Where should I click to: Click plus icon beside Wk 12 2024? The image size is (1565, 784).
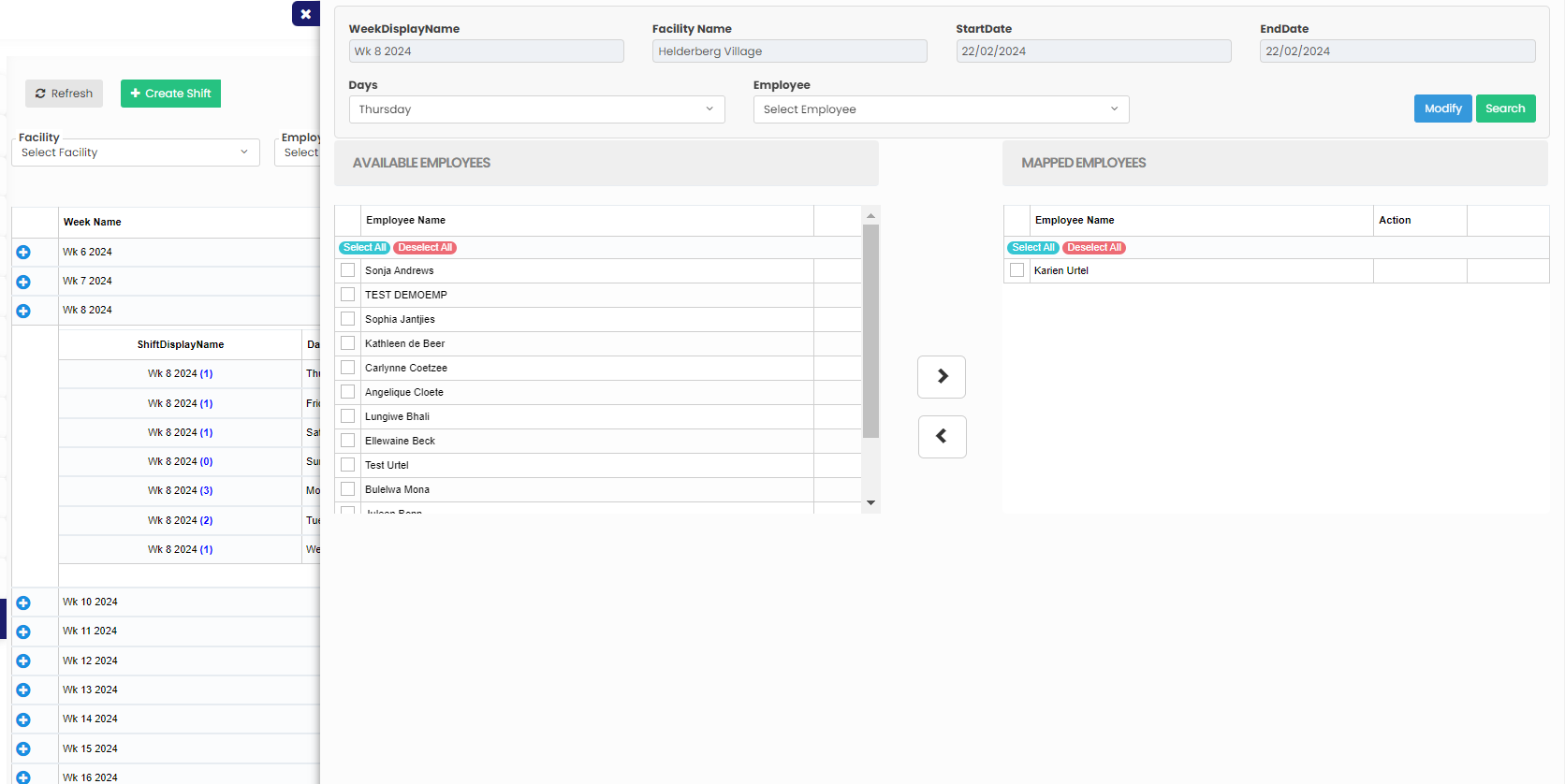[23, 661]
